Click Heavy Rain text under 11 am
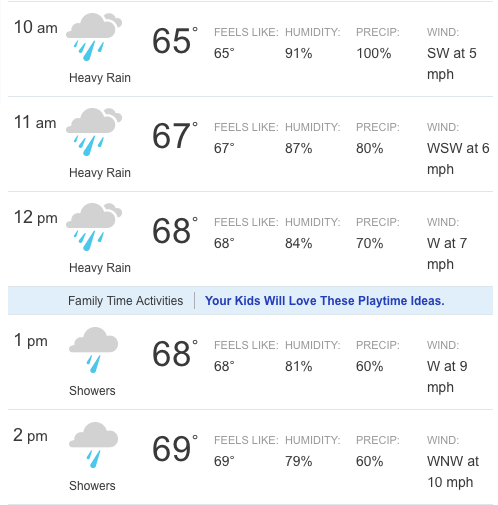Image resolution: width=498 pixels, height=505 pixels. point(100,173)
